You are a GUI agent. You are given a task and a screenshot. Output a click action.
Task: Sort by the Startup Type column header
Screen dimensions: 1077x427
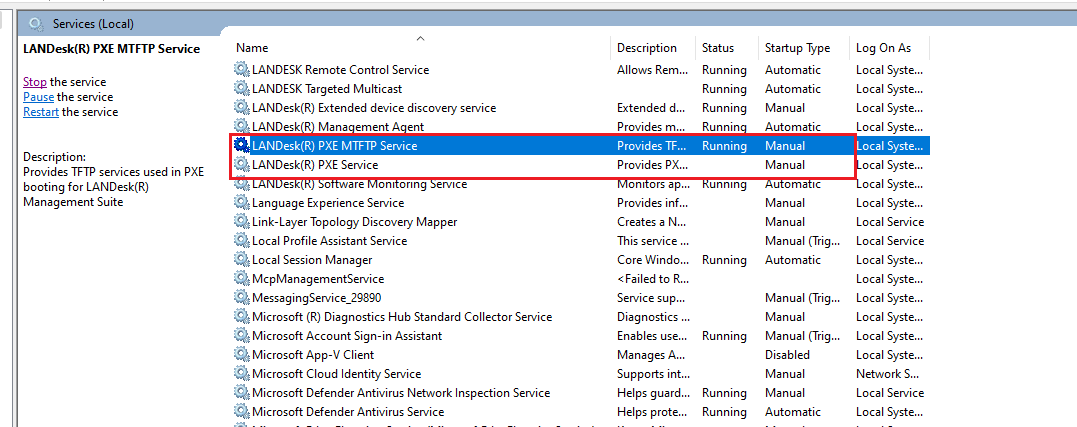(x=797, y=48)
